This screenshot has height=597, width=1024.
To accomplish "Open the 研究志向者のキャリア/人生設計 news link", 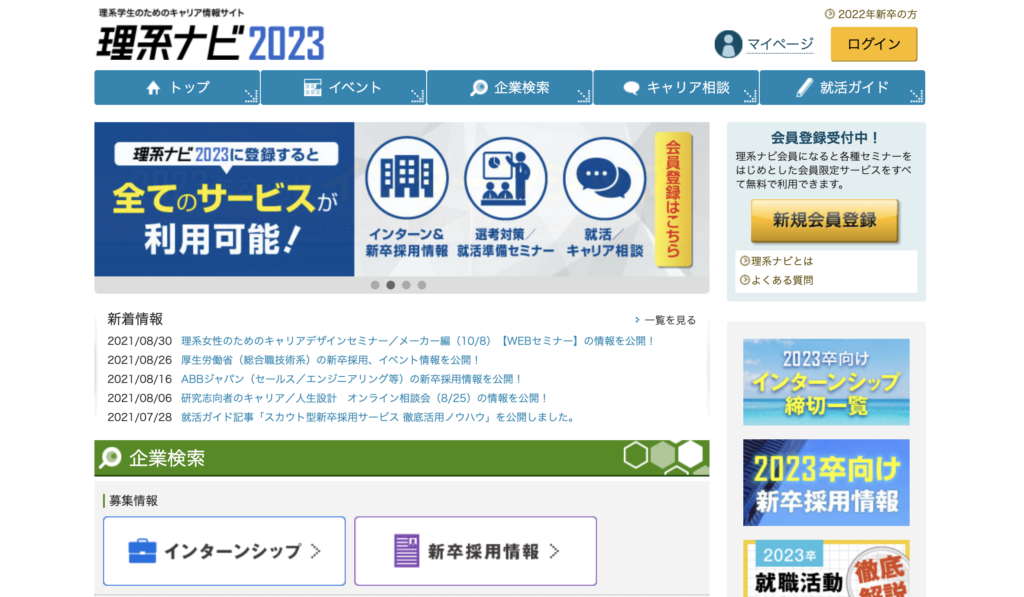I will tap(364, 398).
